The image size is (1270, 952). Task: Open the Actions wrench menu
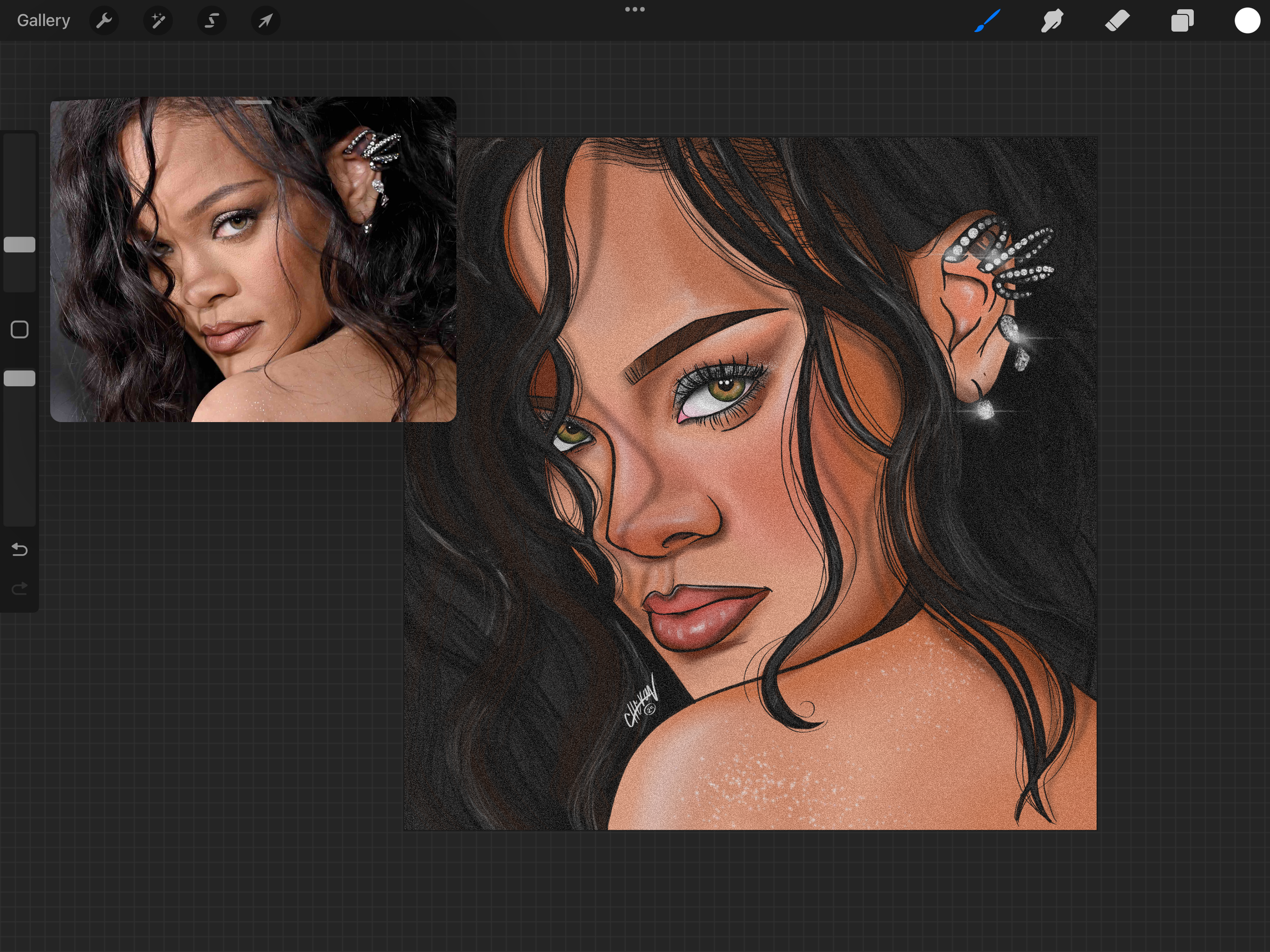pos(104,21)
